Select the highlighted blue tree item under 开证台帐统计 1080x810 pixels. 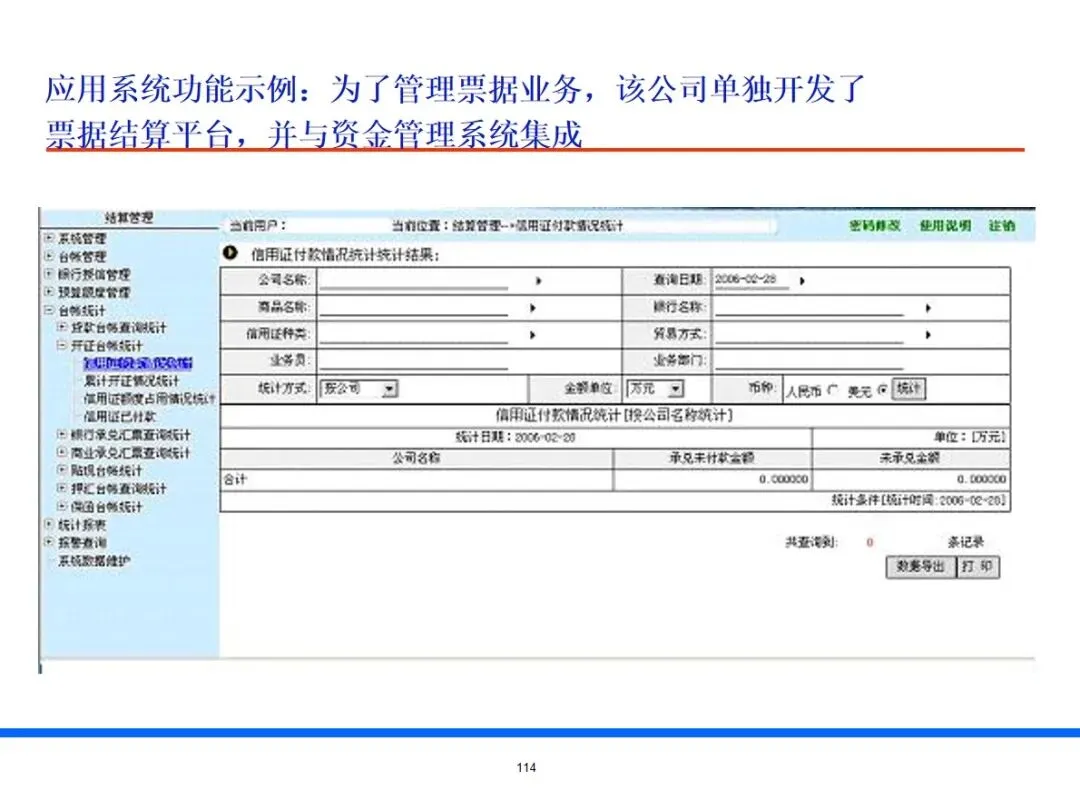click(x=138, y=363)
